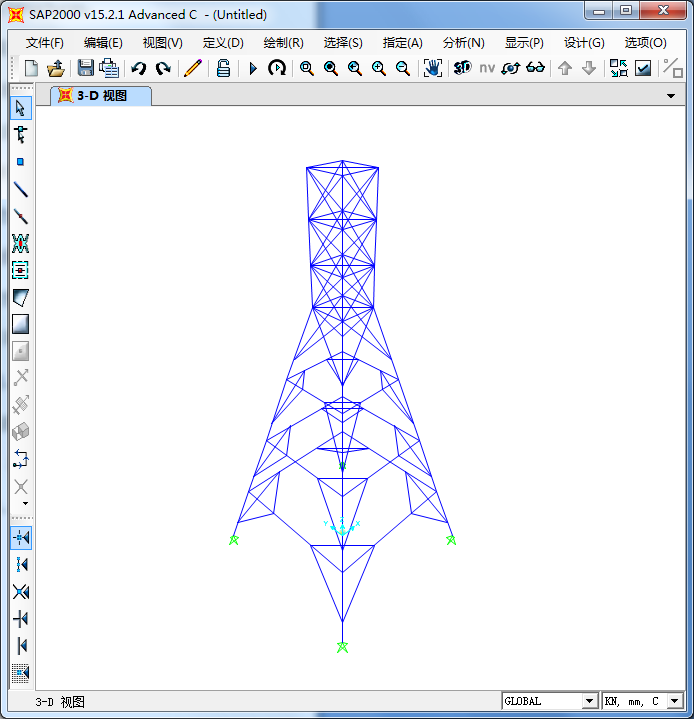Screen dimensions: 694x719
Task: Open the KN, mm, C units dropdown
Action: coord(674,702)
